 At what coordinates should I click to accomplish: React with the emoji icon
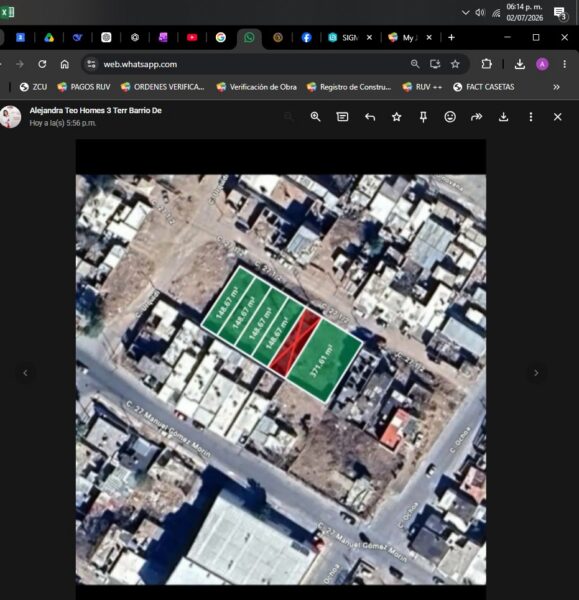(450, 117)
